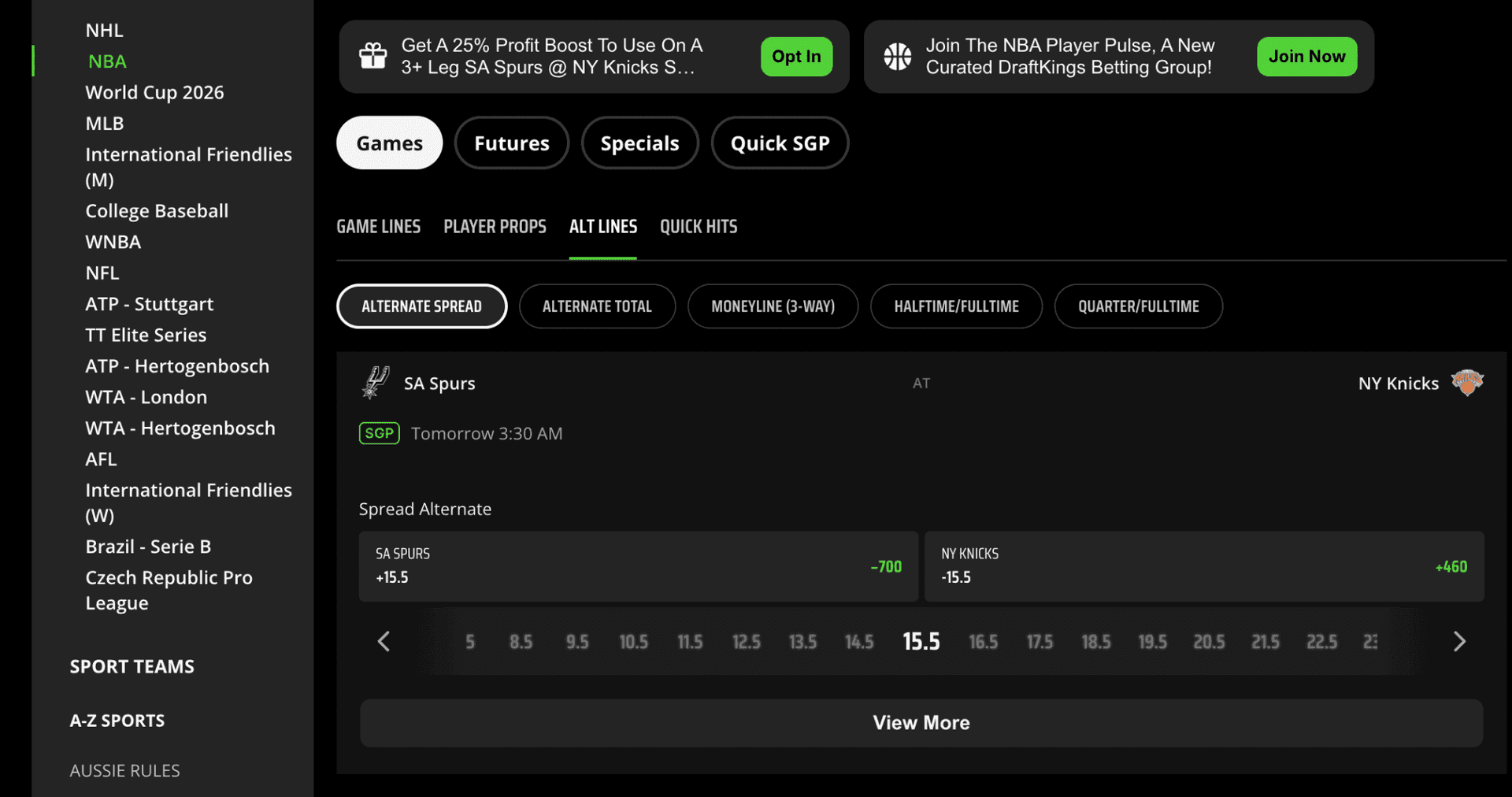This screenshot has height=797, width=1512.
Task: Open TT Elite Series
Action: click(146, 335)
